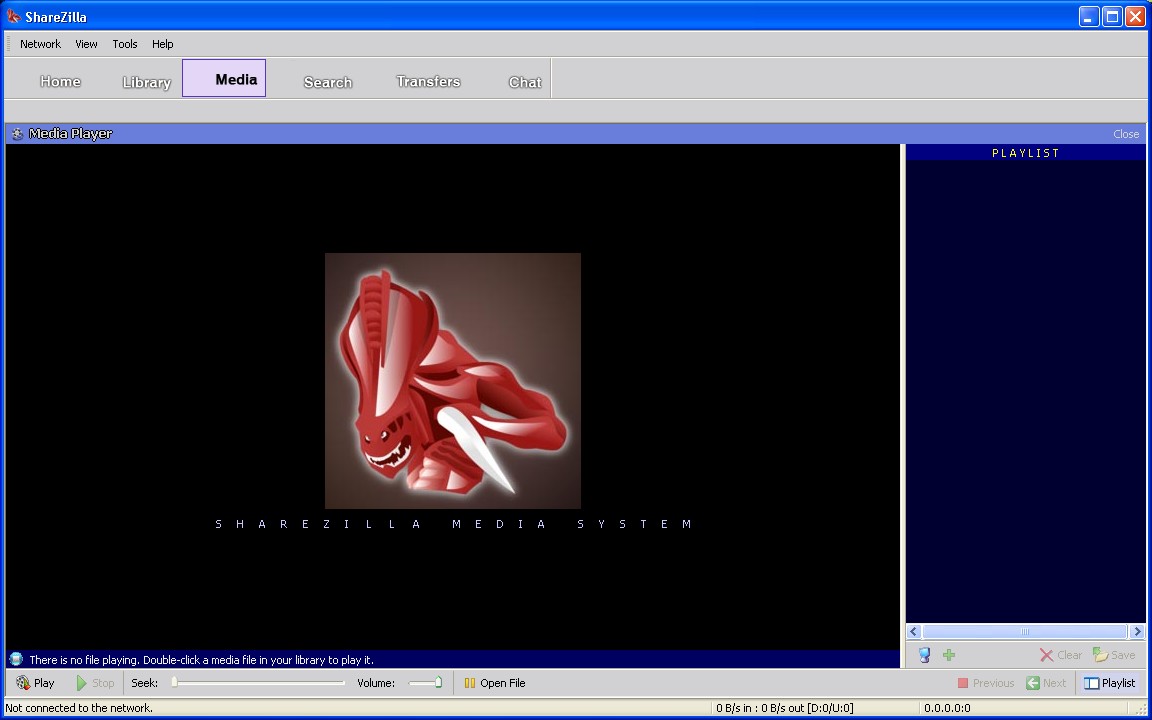Click the info icon beside the no-file message

(16, 659)
